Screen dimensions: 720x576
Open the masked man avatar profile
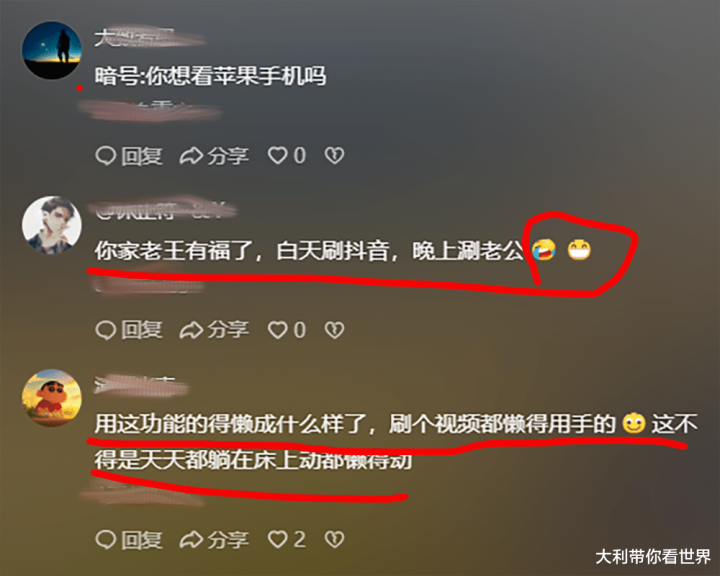pos(52,225)
